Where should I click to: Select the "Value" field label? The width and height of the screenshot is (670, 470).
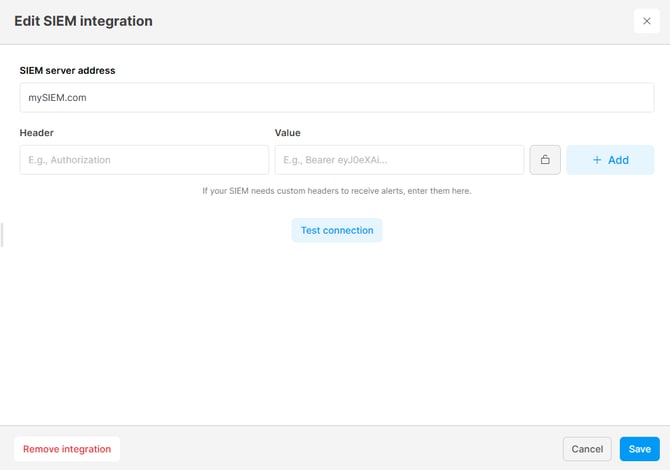click(288, 132)
